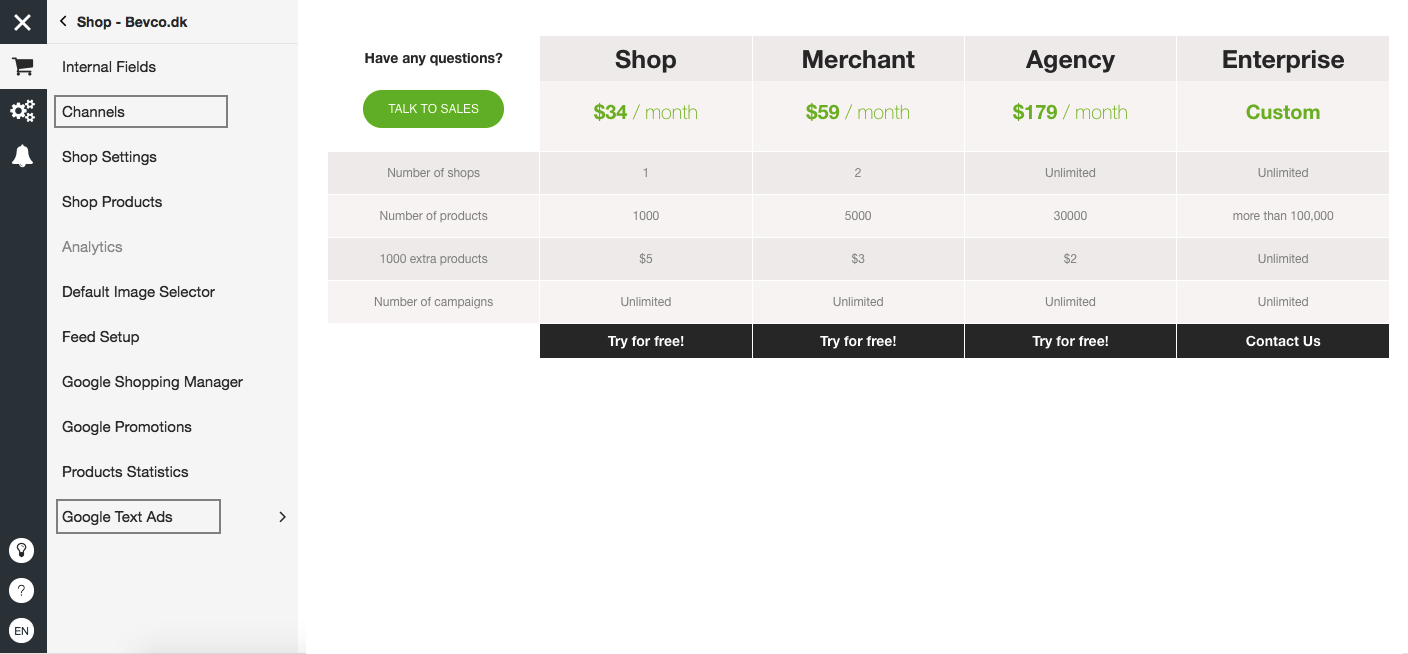Open the settings gears icon
1408x654 pixels.
click(22, 111)
